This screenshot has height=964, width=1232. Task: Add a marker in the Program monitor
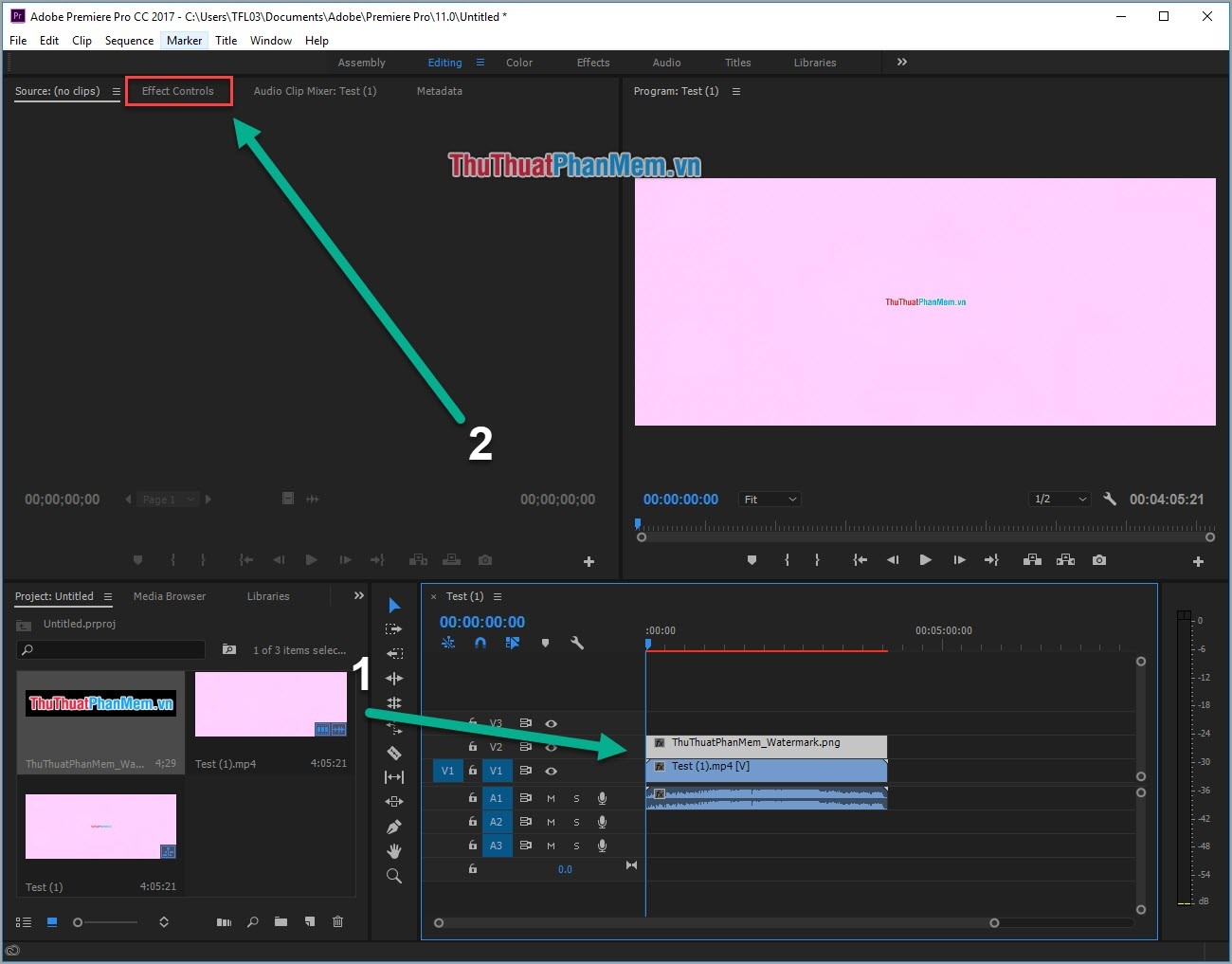[752, 560]
